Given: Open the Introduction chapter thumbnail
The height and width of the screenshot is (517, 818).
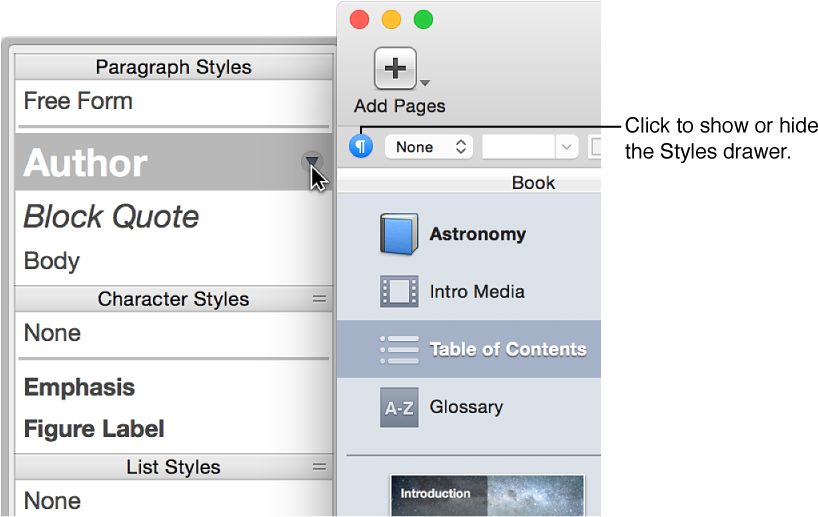Looking at the screenshot, I should pos(487,495).
